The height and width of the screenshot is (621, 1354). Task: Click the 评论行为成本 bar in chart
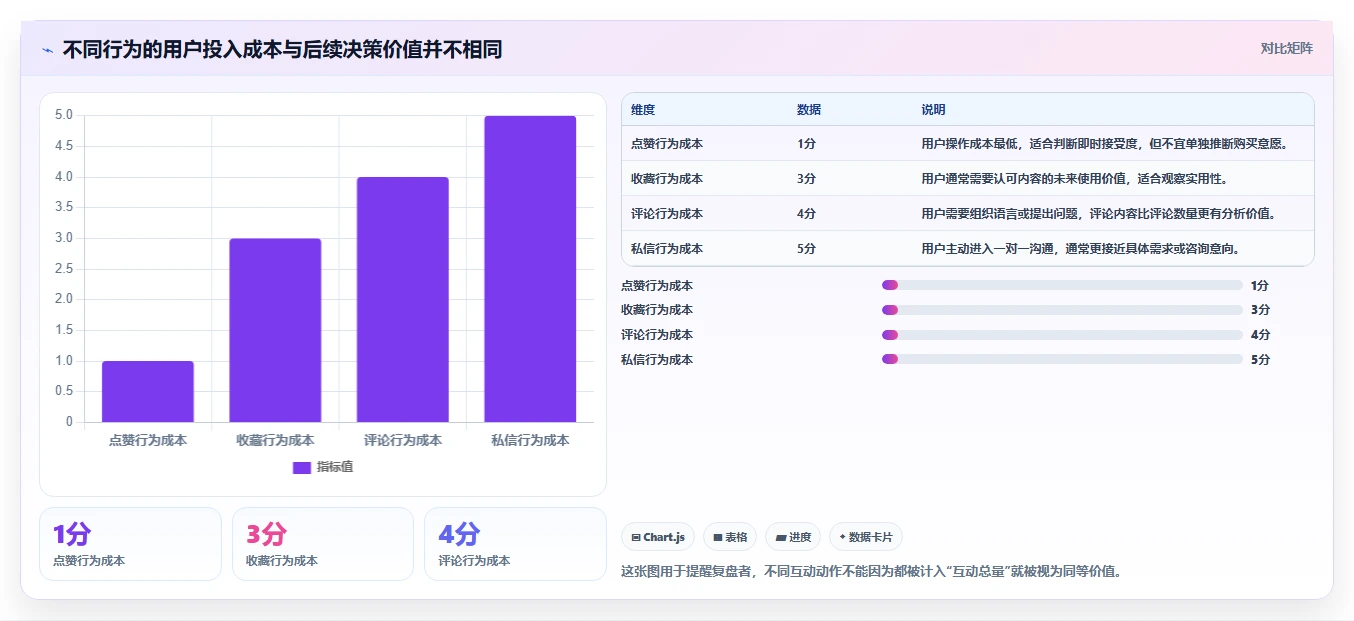coord(403,299)
